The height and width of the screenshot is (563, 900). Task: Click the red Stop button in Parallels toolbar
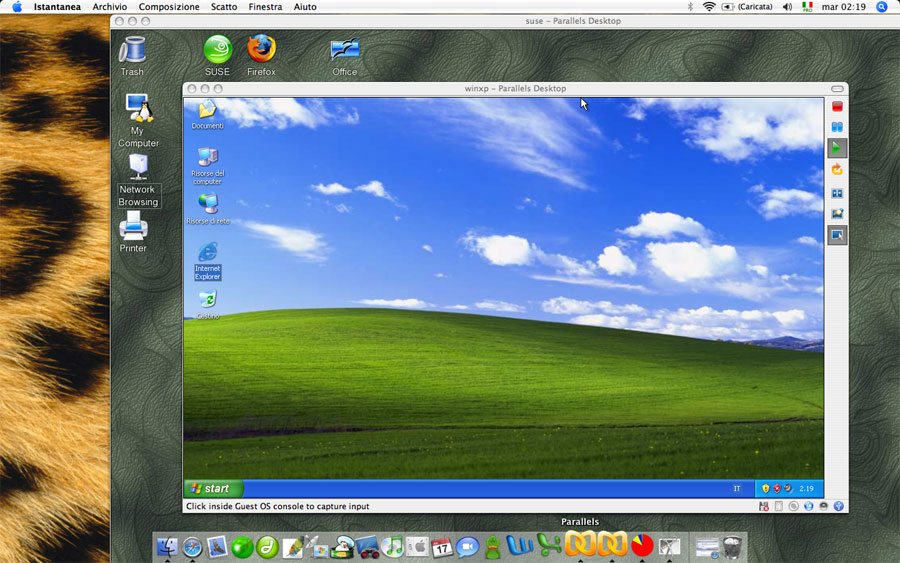click(837, 107)
